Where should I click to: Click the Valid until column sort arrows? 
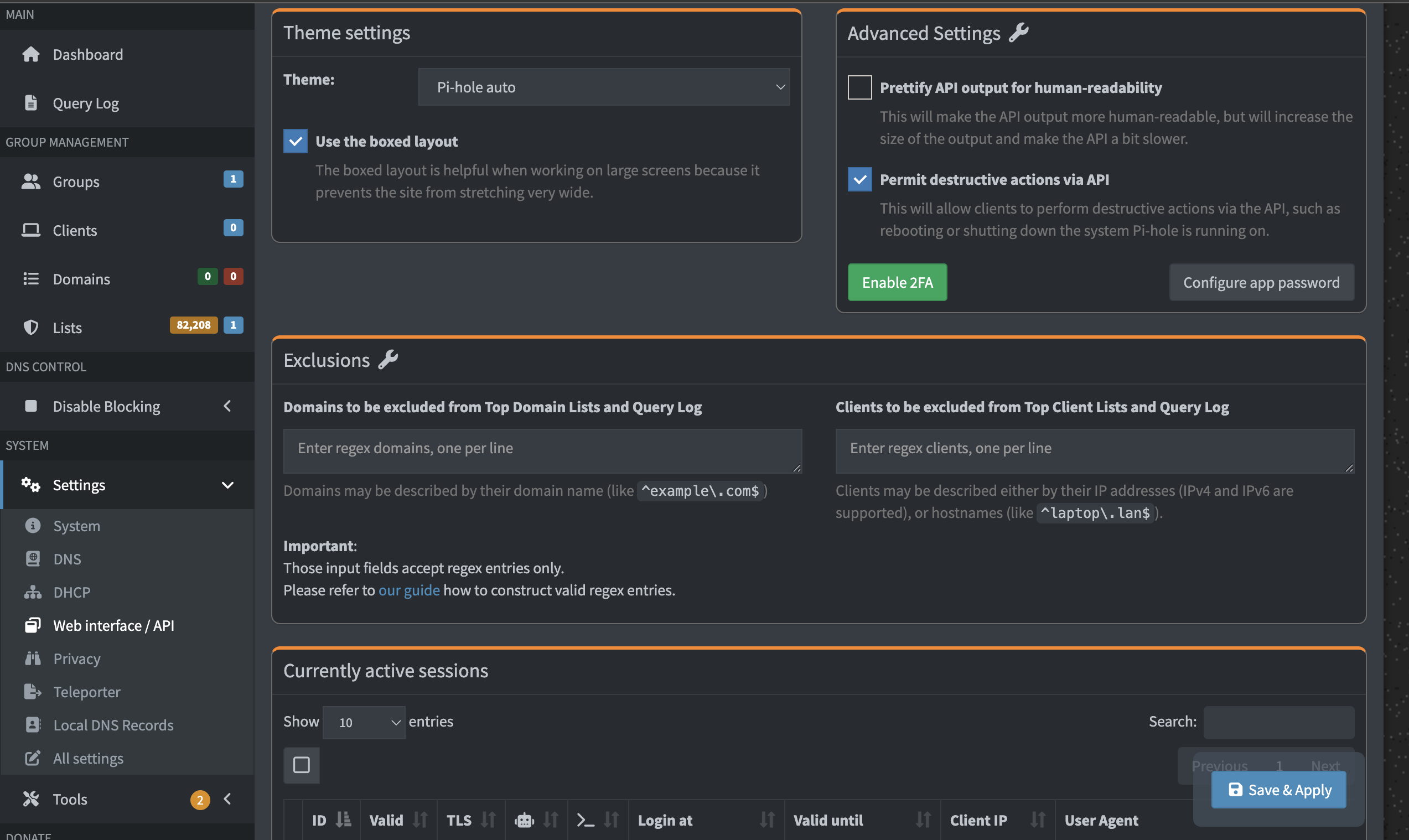pos(923,820)
